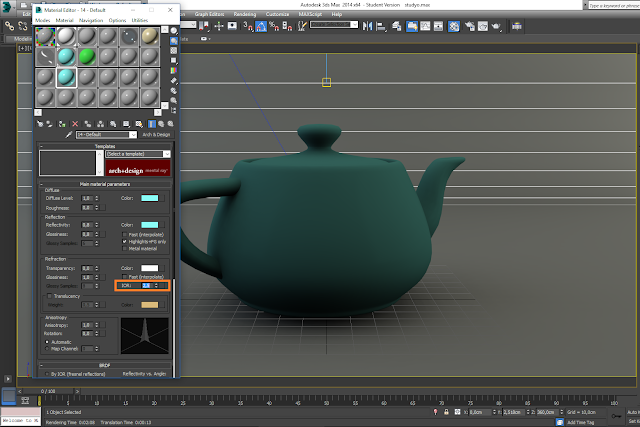Image resolution: width=640 pixels, height=427 pixels.
Task: Collapse the Main material parameters rollout
Action: point(106,182)
